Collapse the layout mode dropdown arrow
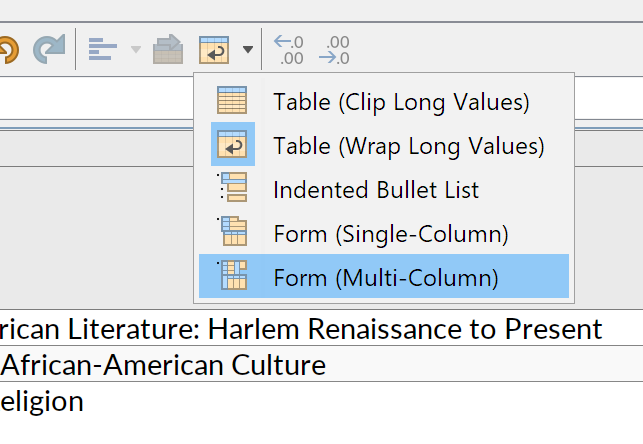The width and height of the screenshot is (643, 444). coord(248,50)
